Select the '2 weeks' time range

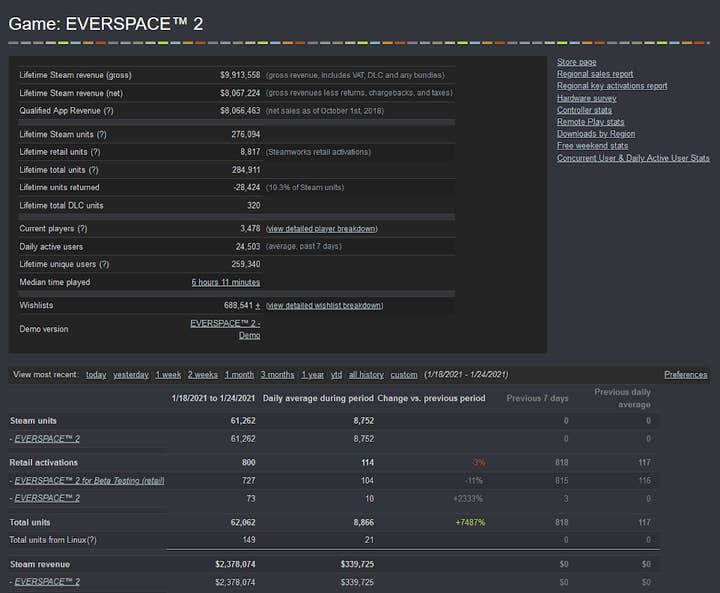pyautogui.click(x=202, y=375)
